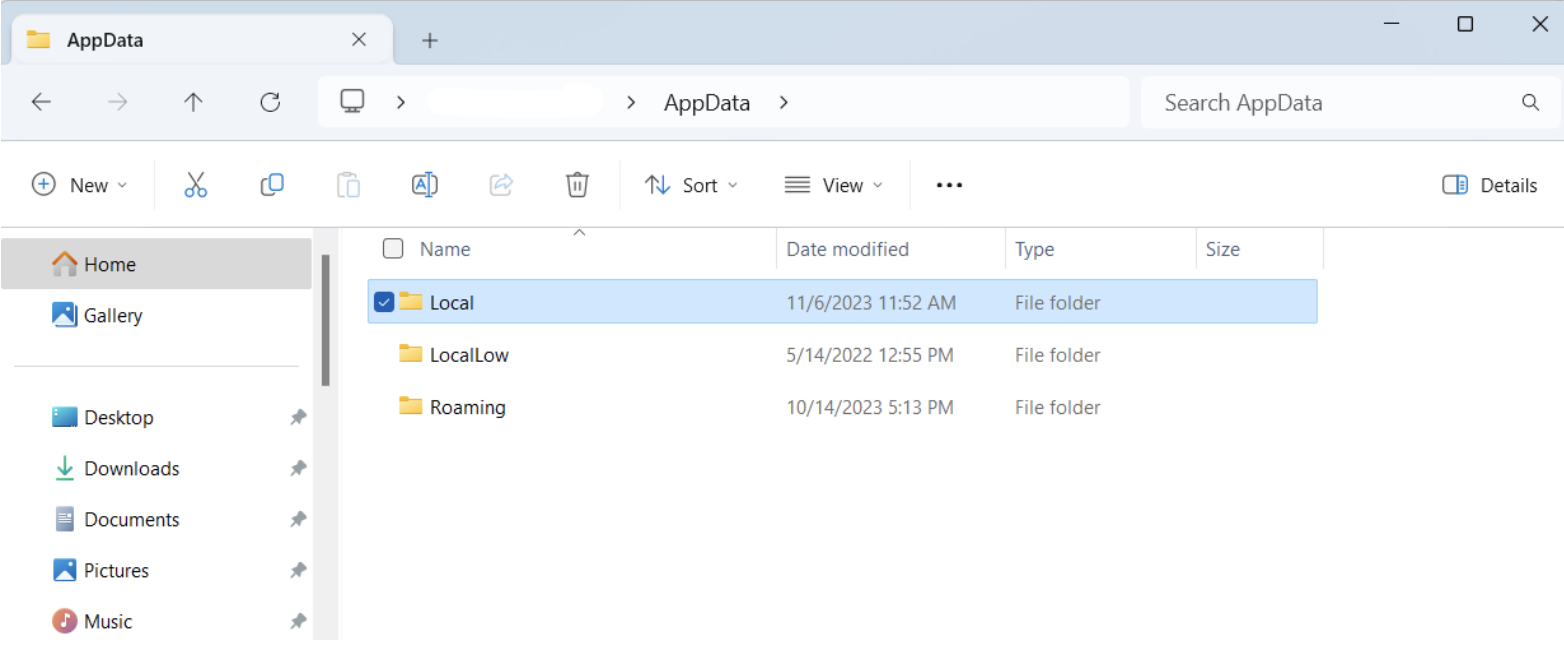Open a new File Explorer tab
Image resolution: width=1564 pixels, height=648 pixels.
coord(429,40)
